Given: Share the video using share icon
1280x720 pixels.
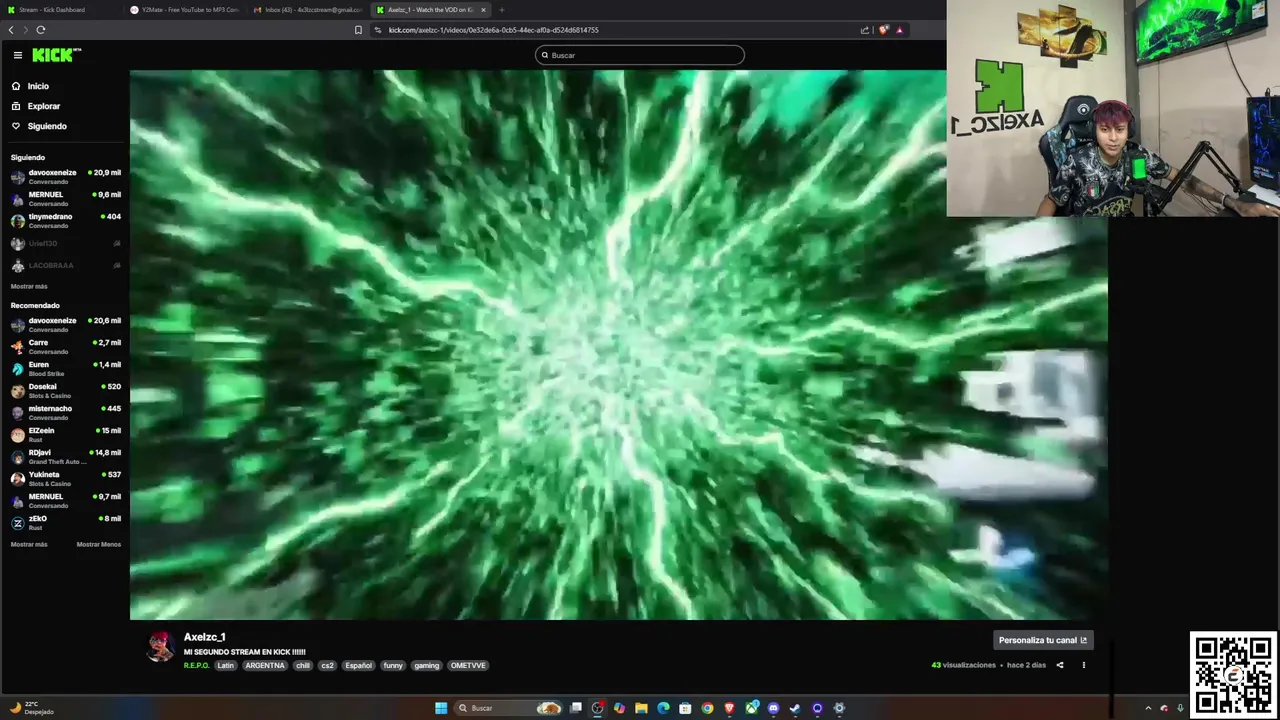Looking at the screenshot, I should pyautogui.click(x=1060, y=665).
